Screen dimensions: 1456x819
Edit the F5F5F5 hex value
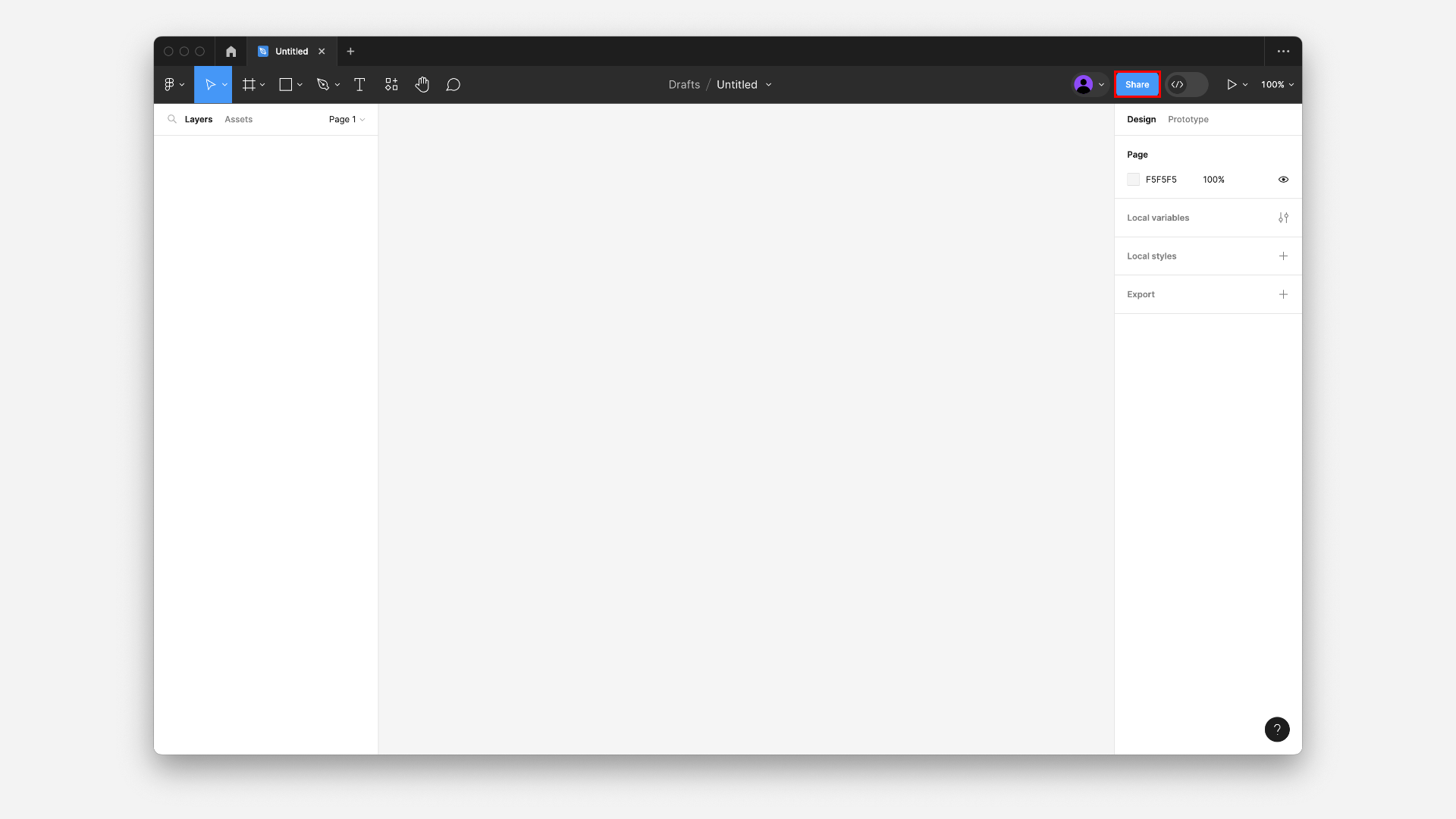[1161, 180]
